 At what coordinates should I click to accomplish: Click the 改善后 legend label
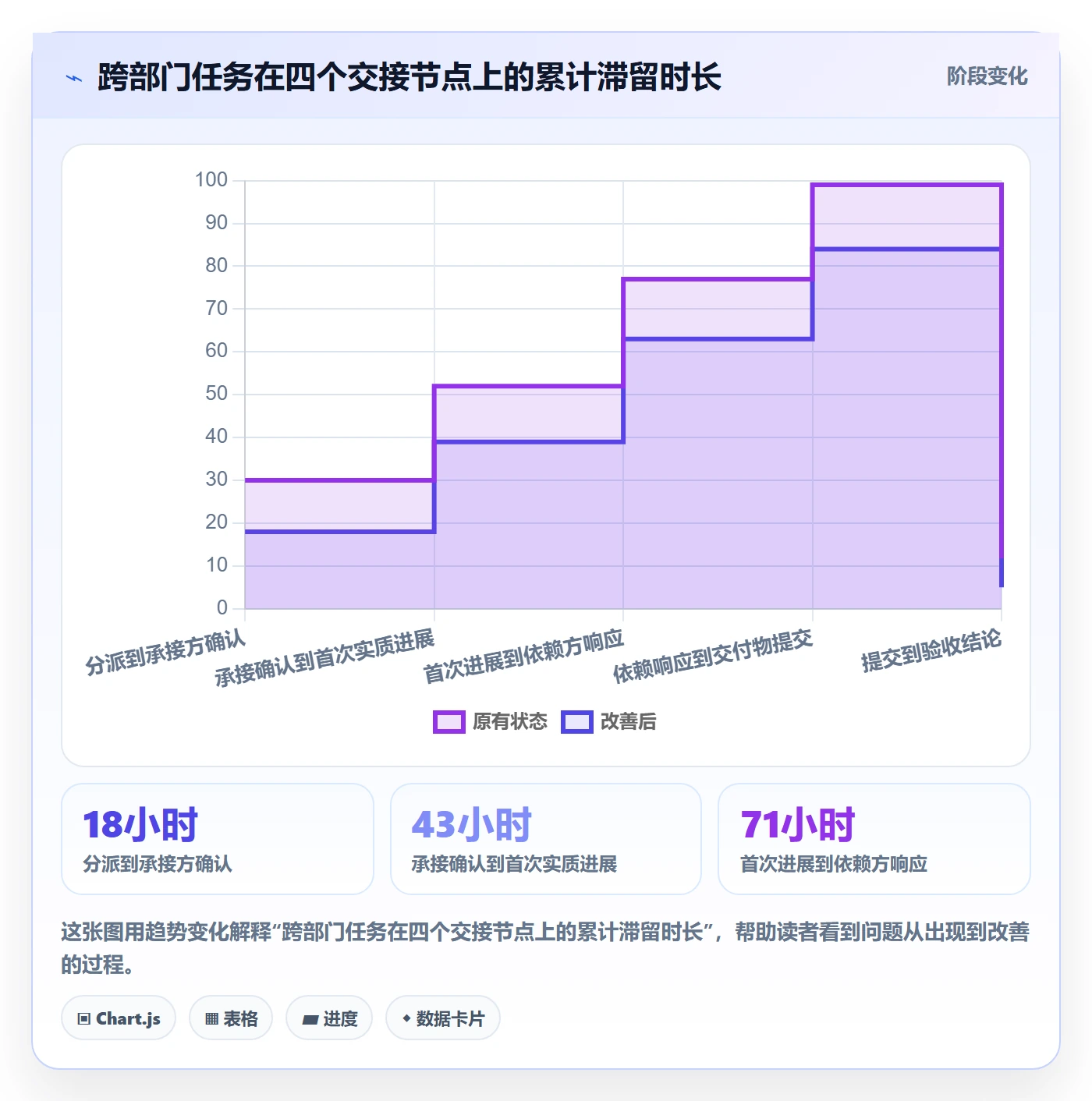(x=628, y=722)
